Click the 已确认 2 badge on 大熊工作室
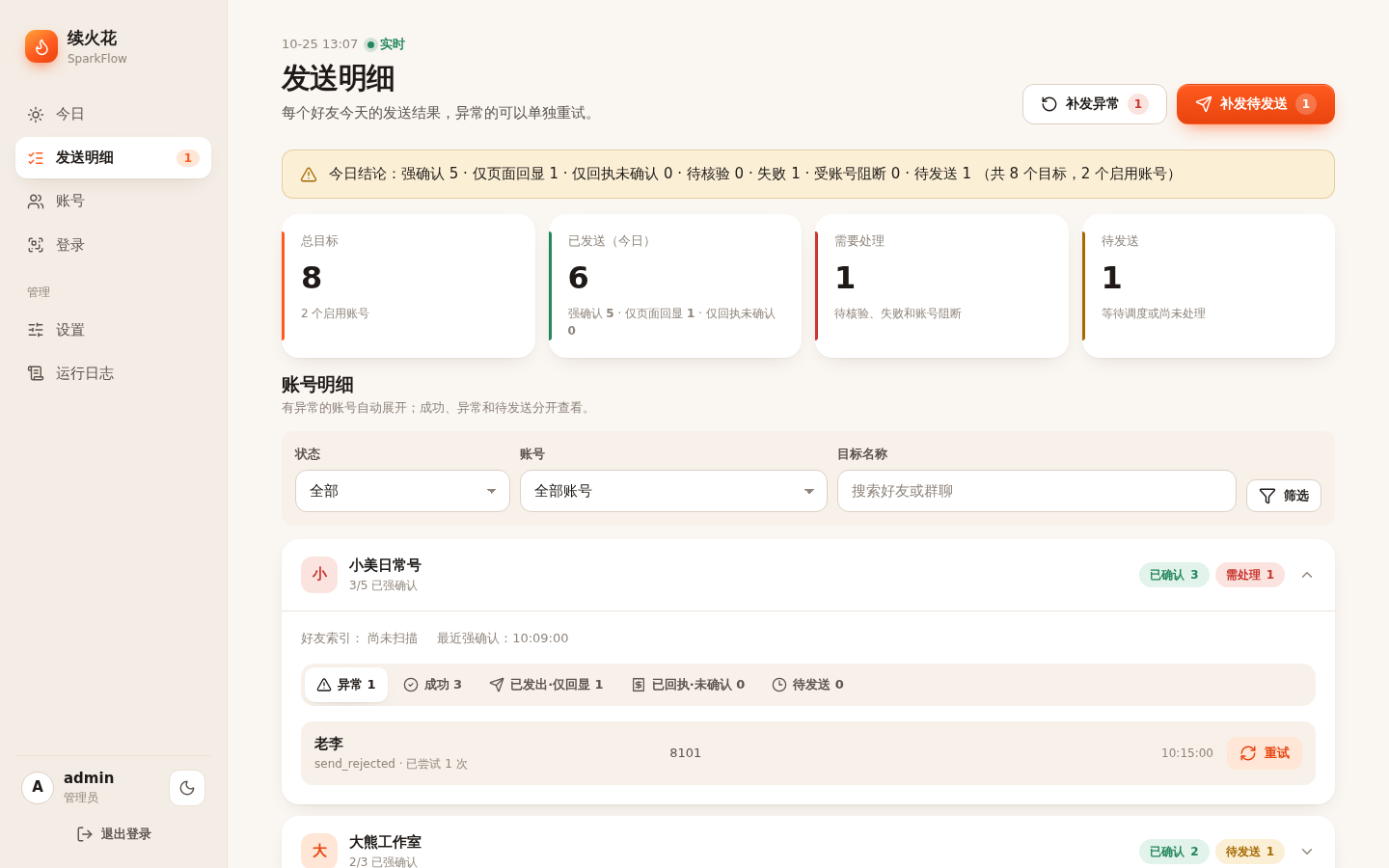The height and width of the screenshot is (868, 1389). 1174,852
